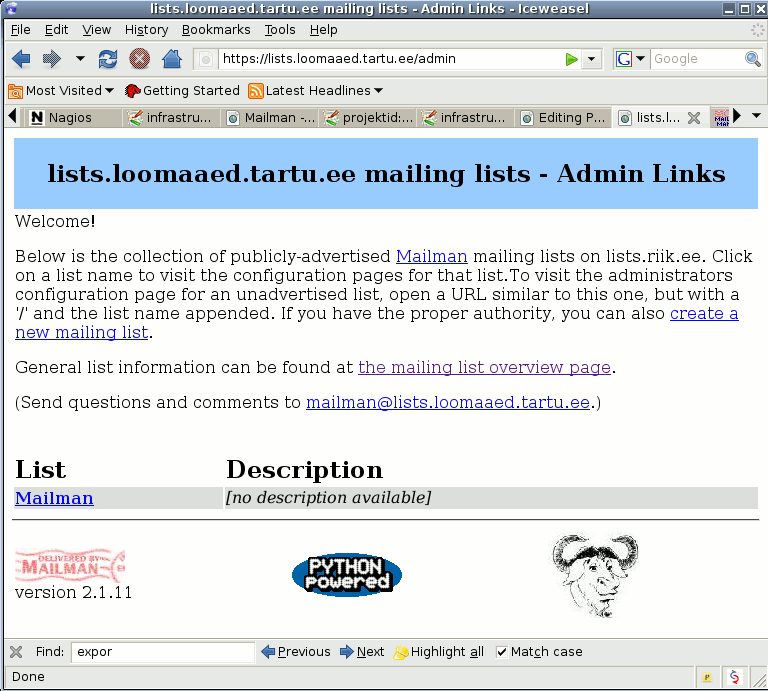Find the Next match
Image resolution: width=768 pixels, height=691 pixels.
click(x=362, y=652)
